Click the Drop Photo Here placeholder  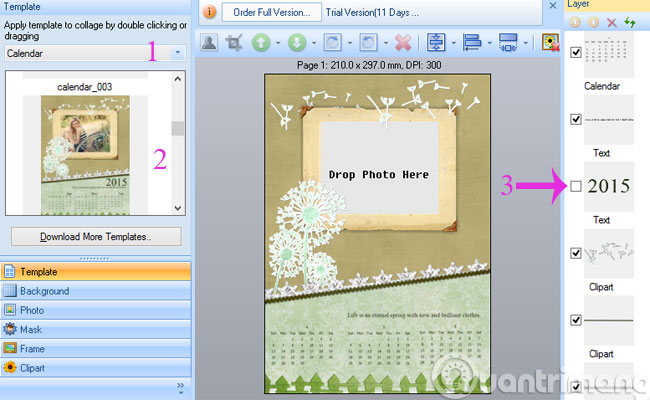379,168
